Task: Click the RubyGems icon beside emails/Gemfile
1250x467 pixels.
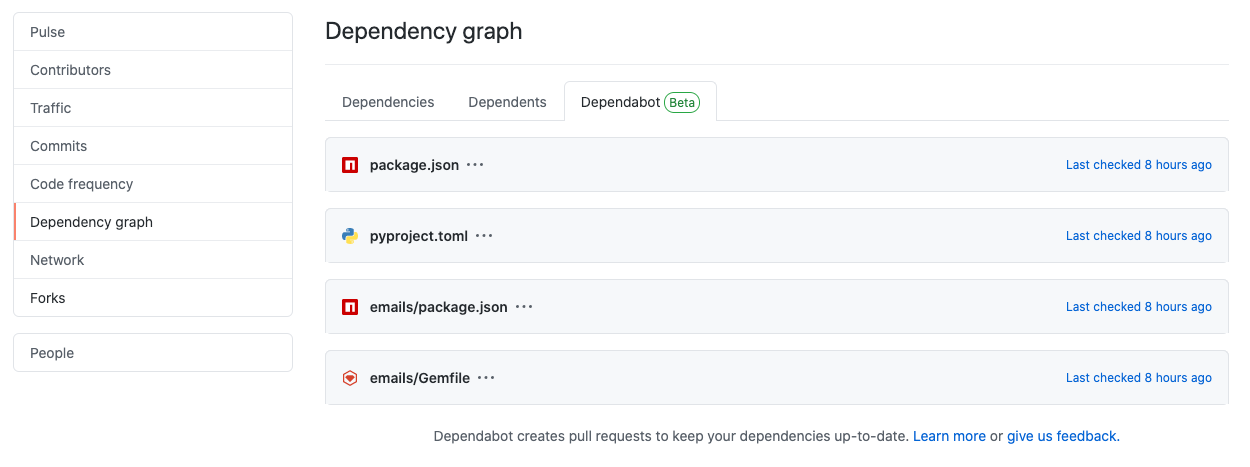Action: (350, 378)
